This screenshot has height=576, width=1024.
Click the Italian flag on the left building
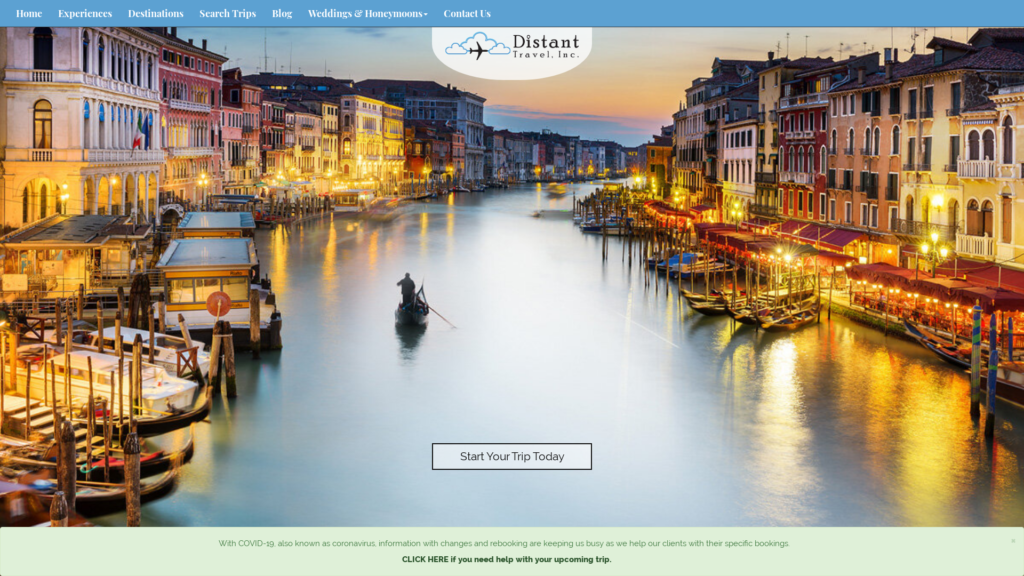138,134
